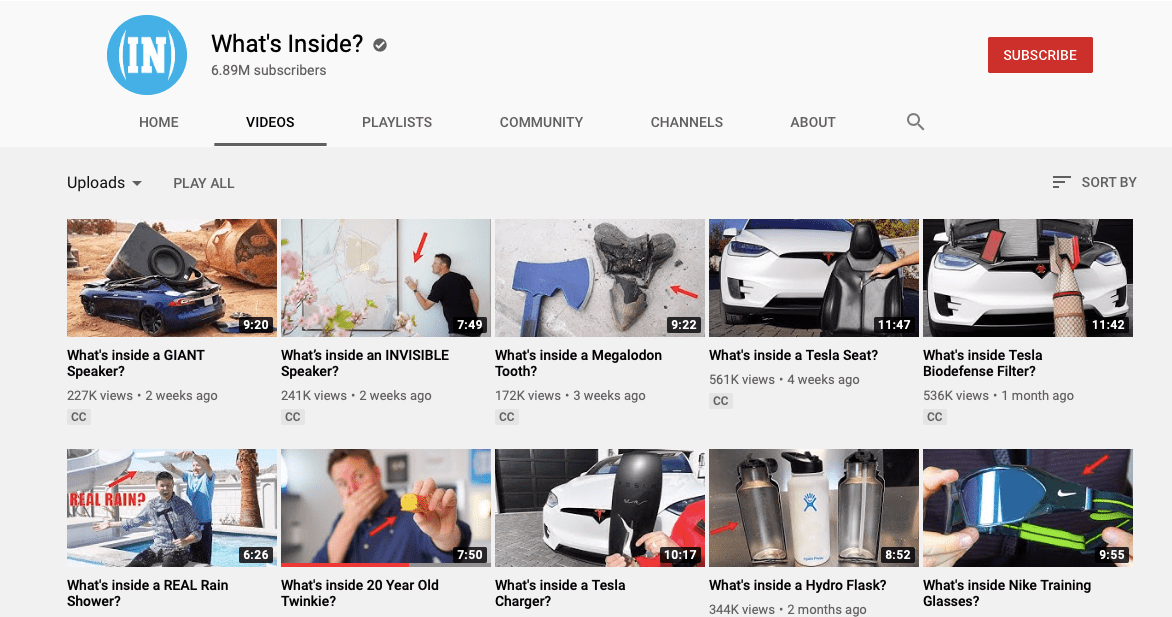Open 'What's inside Nike Training Glasses?' title
Image resolution: width=1172 pixels, height=617 pixels.
coord(1007,593)
